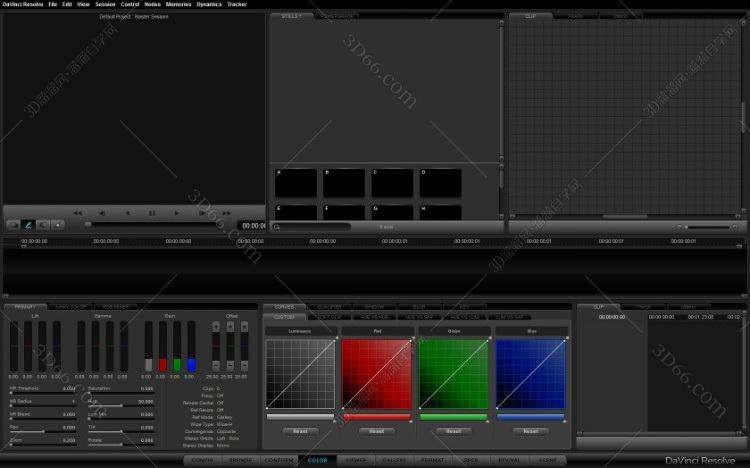Select the PRIMARY tab in color panel
The image size is (750, 468).
click(x=25, y=307)
